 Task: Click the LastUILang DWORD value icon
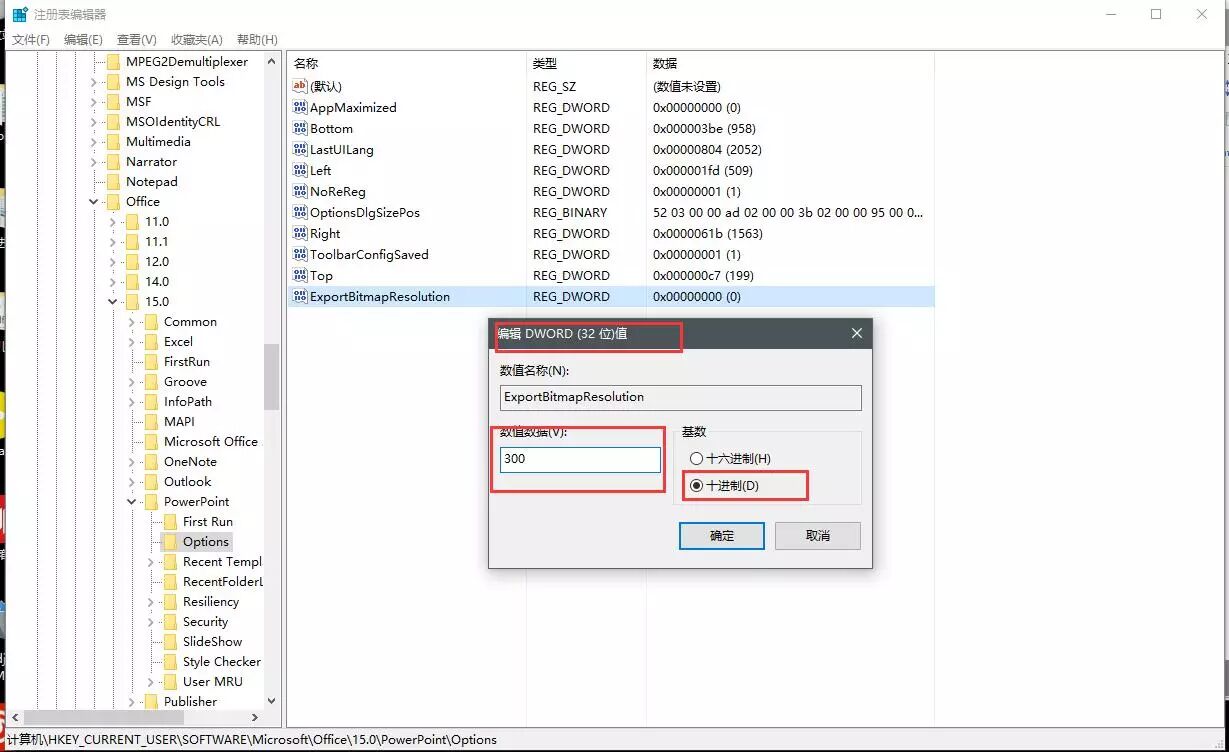(x=300, y=149)
